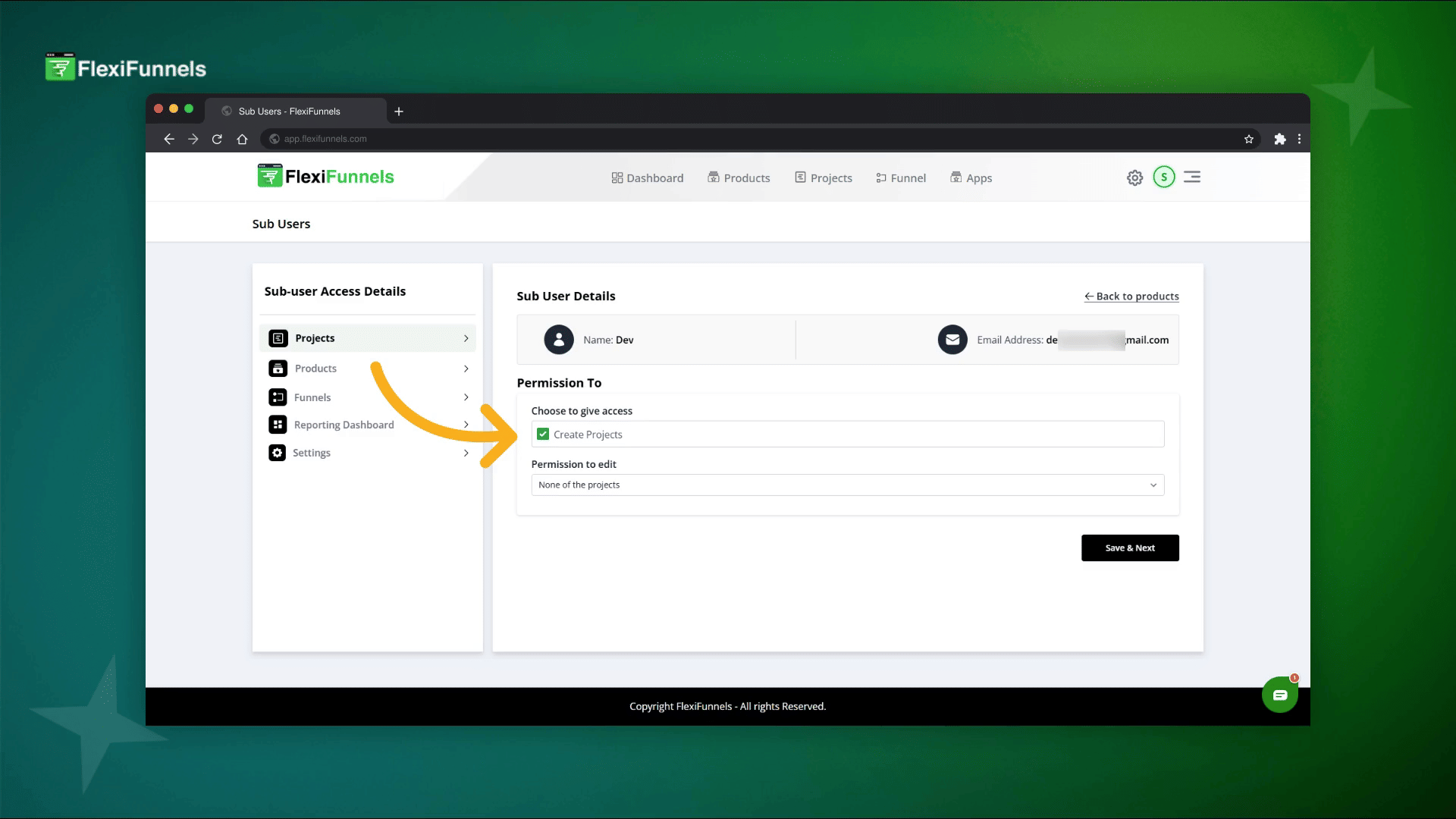1456x819 pixels.
Task: Click the browser home icon
Action: tap(242, 139)
